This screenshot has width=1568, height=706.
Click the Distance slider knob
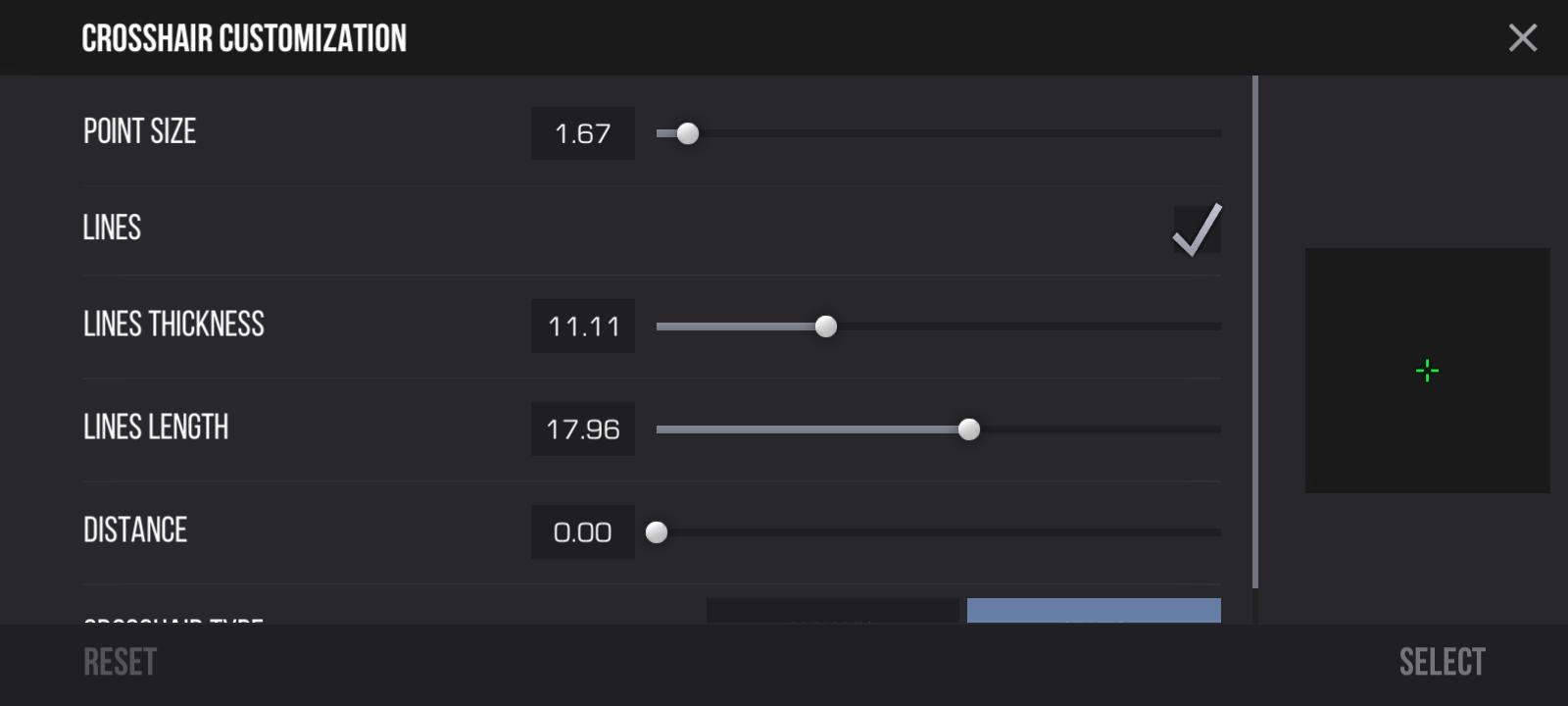coord(659,532)
